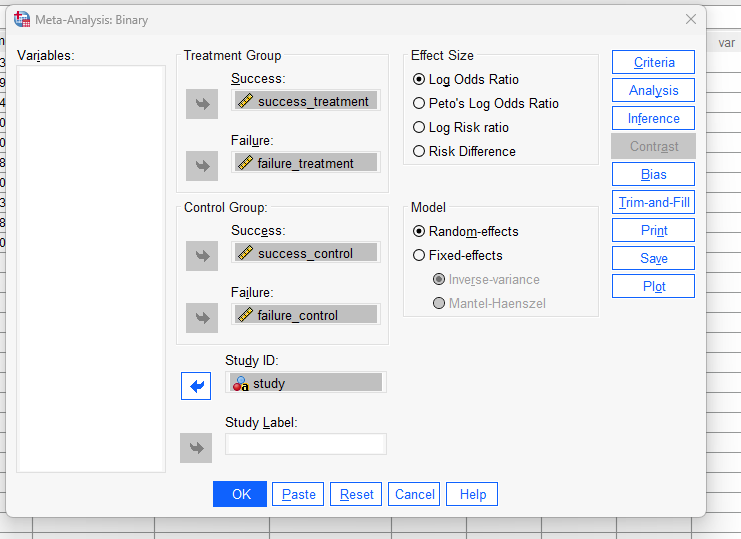741x539 pixels.
Task: Select Peto's Log Odds Ratio effect size
Action: point(420,104)
